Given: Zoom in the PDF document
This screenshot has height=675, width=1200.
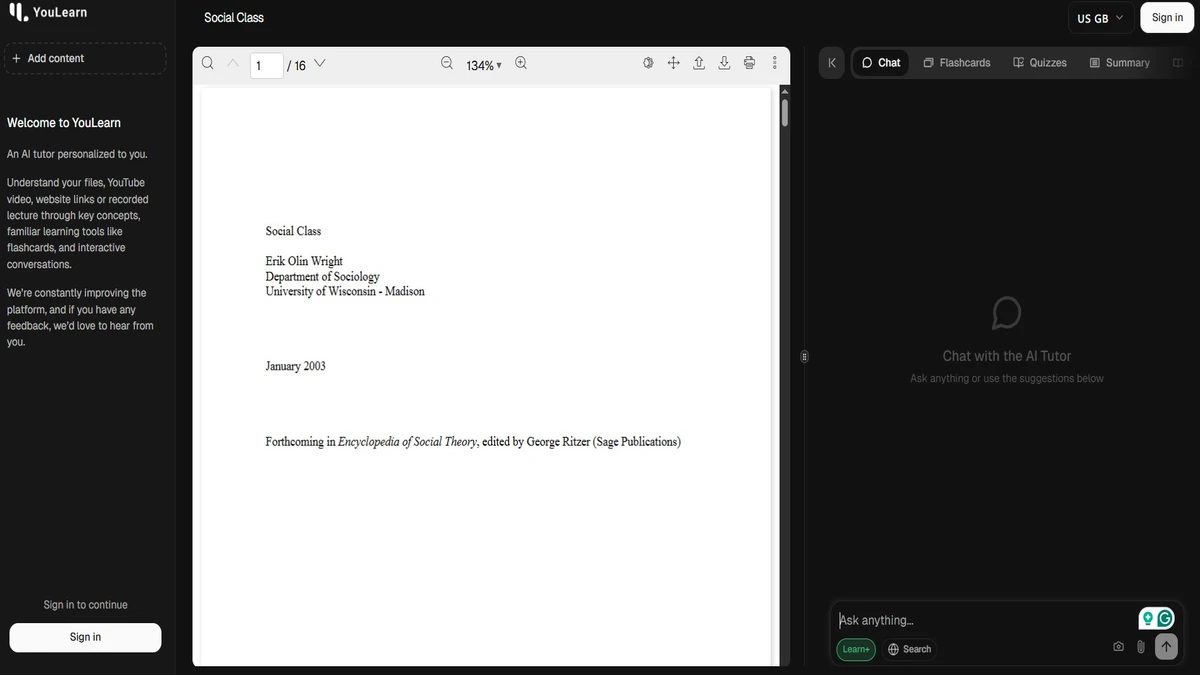Looking at the screenshot, I should point(521,63).
